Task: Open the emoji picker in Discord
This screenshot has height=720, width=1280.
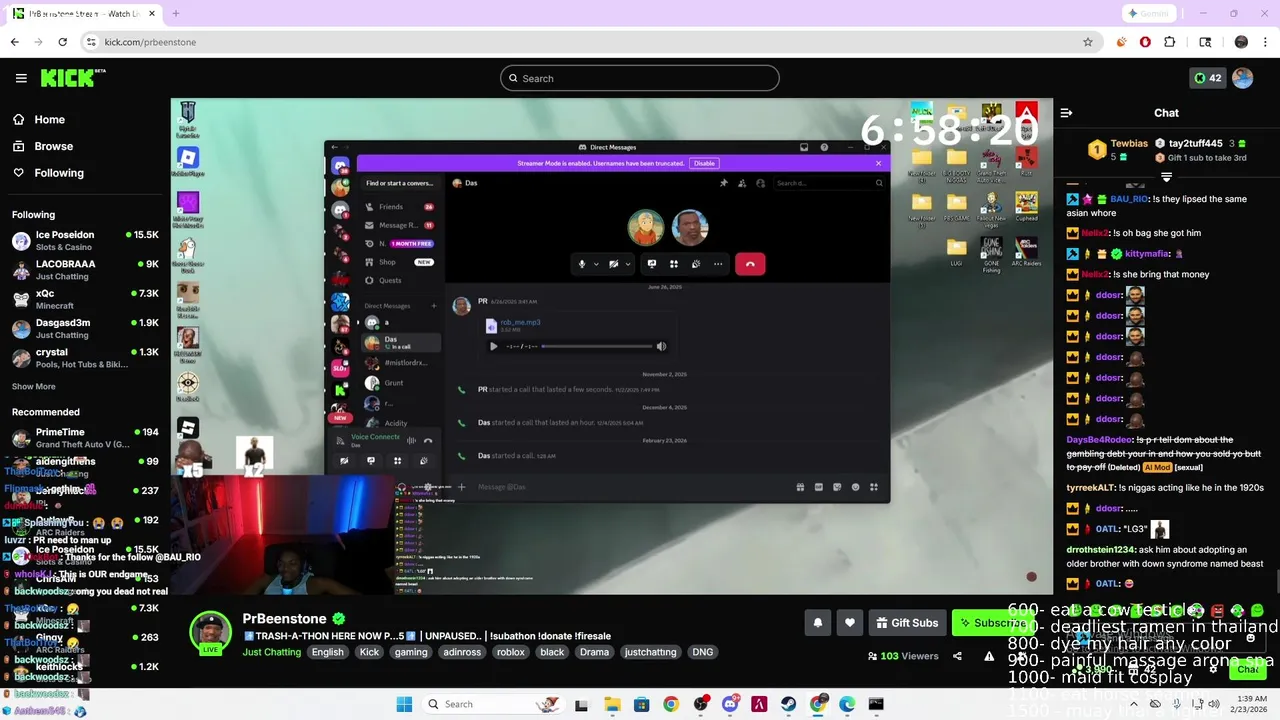Action: (855, 487)
